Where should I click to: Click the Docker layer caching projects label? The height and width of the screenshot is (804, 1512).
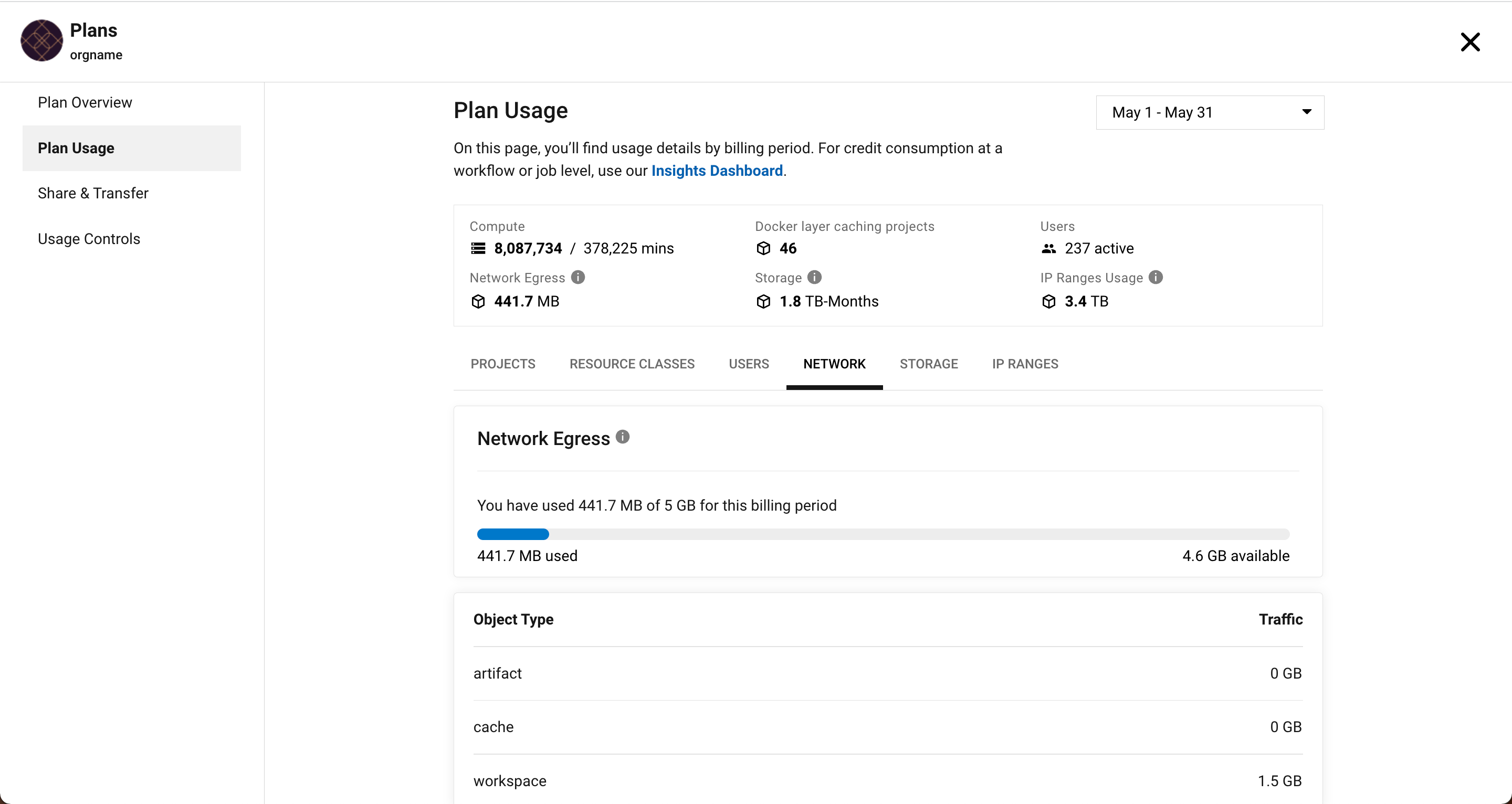(845, 227)
